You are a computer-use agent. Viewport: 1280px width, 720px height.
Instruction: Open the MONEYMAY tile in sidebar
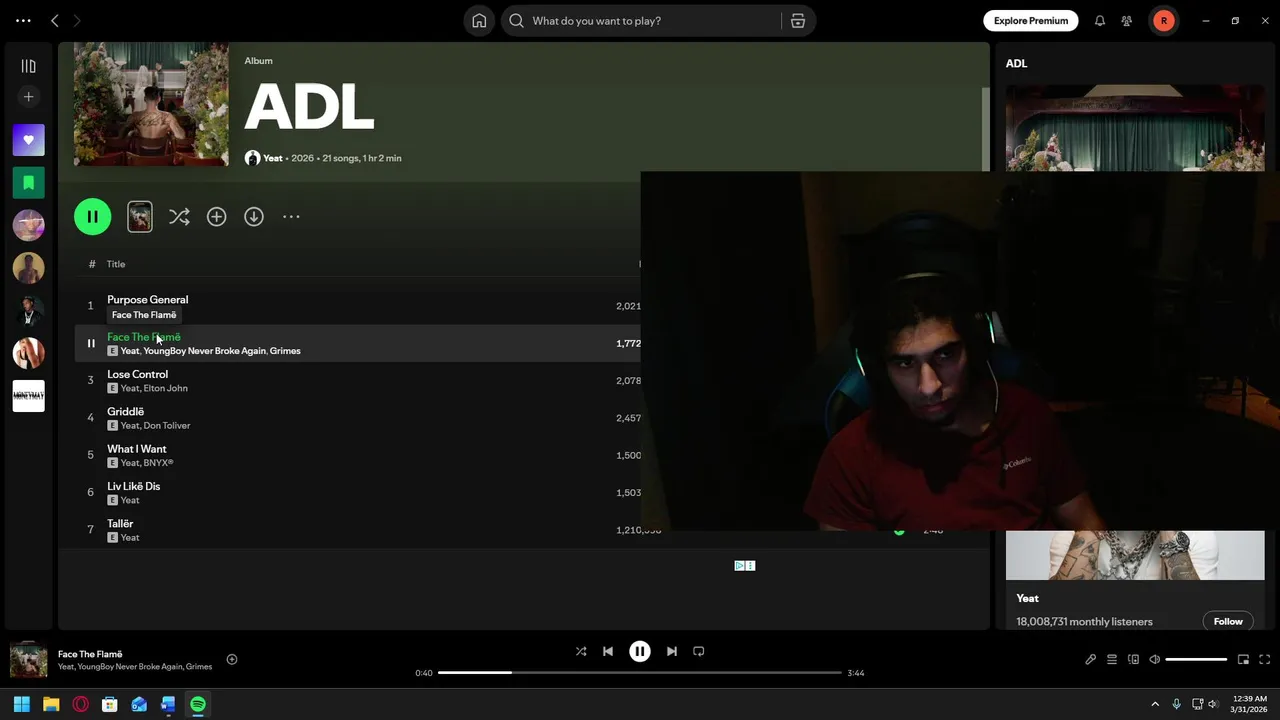[28, 396]
